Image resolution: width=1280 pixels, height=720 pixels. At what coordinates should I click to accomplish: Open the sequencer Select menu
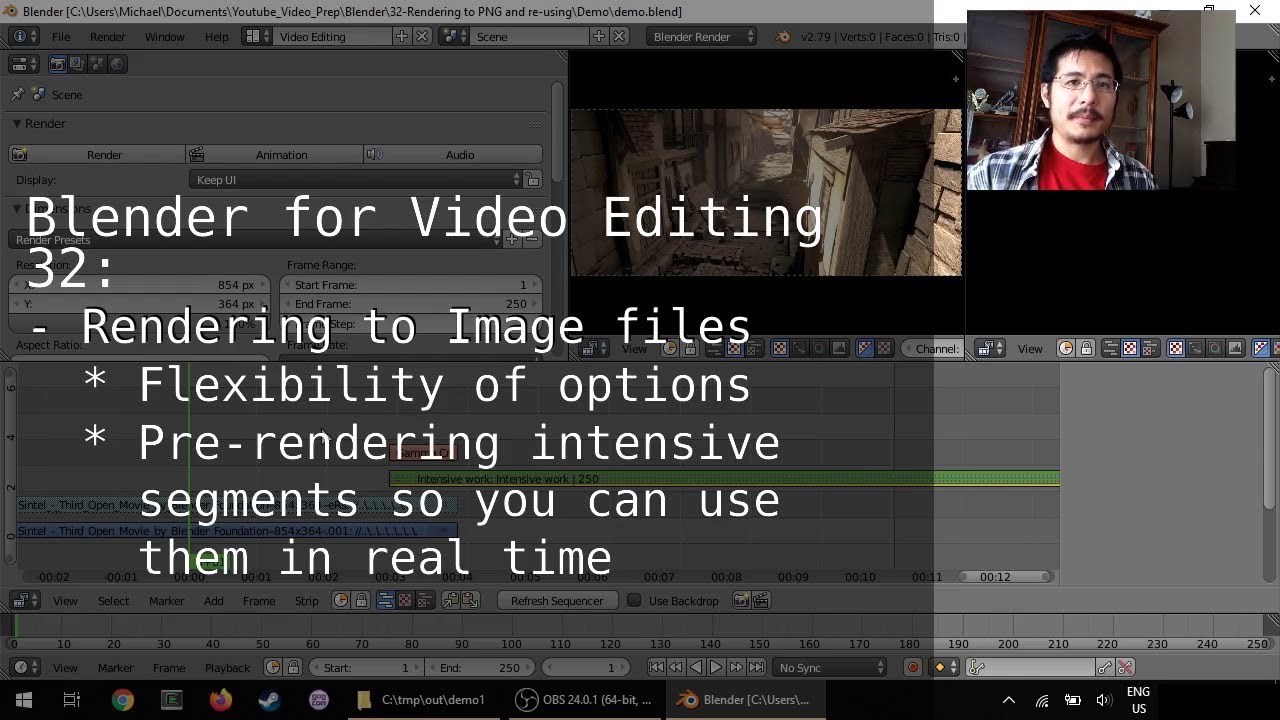pos(113,601)
